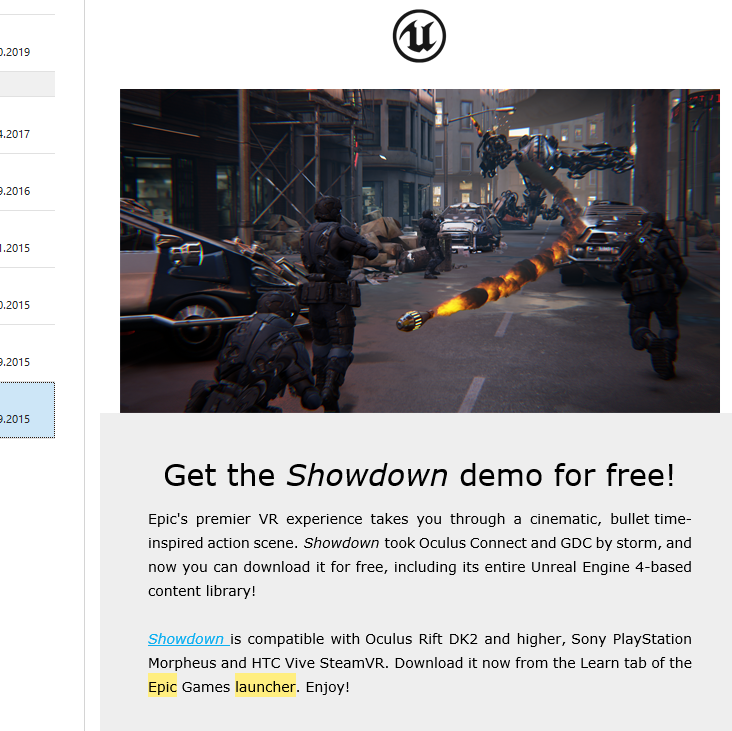Select the email row dated 0.2015
732x731 pixels.
coord(27,296)
